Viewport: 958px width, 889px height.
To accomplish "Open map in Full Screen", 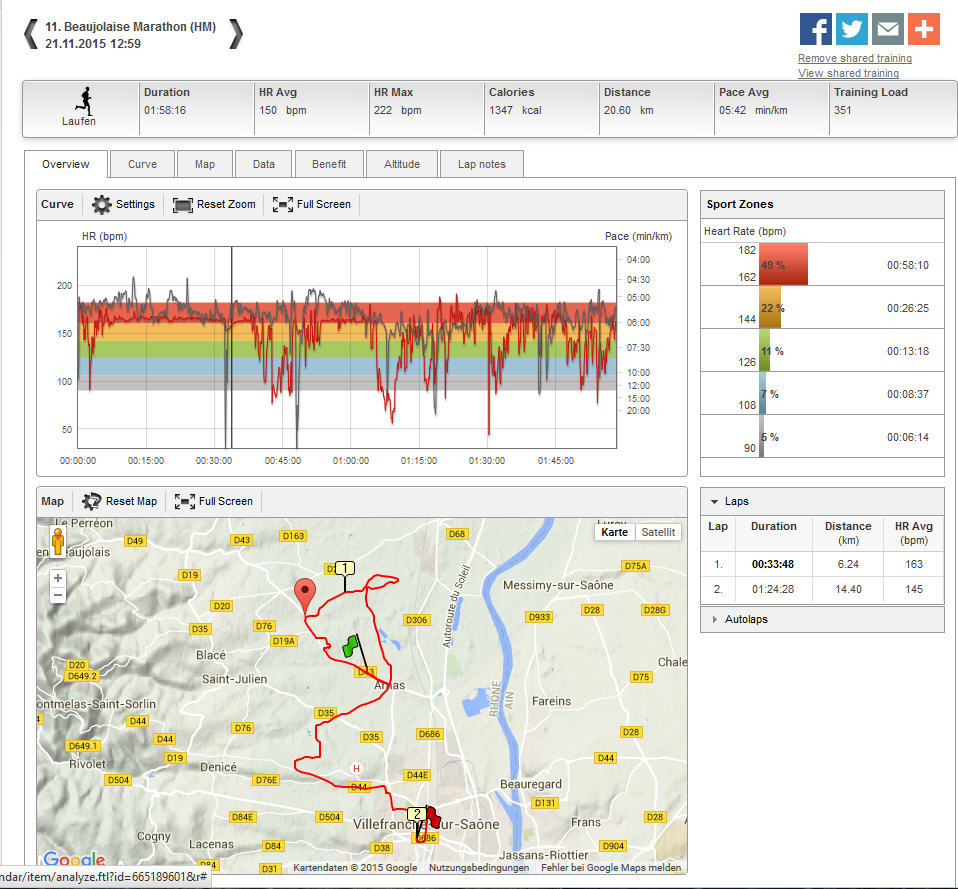I will click(213, 501).
